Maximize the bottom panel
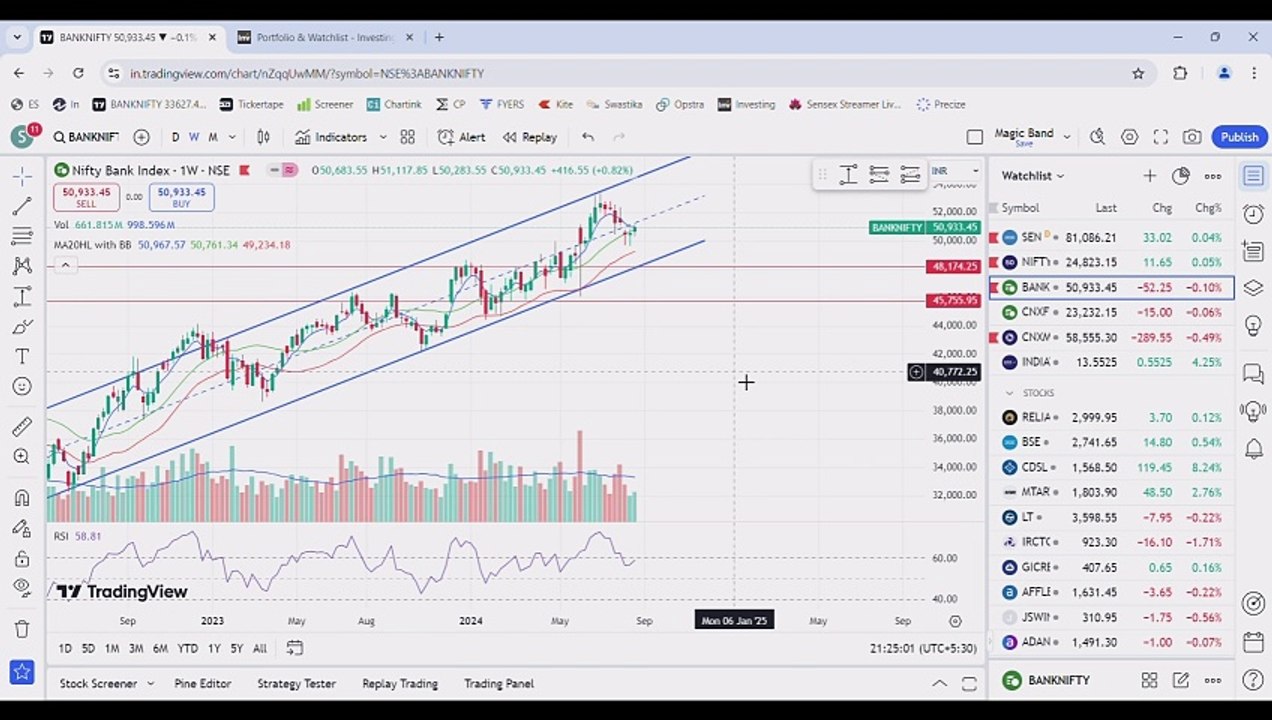 point(969,684)
